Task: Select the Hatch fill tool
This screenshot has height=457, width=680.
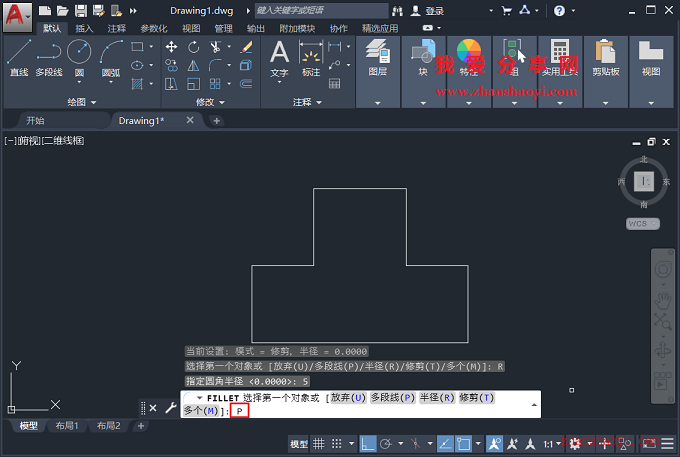Action: pyautogui.click(x=137, y=84)
